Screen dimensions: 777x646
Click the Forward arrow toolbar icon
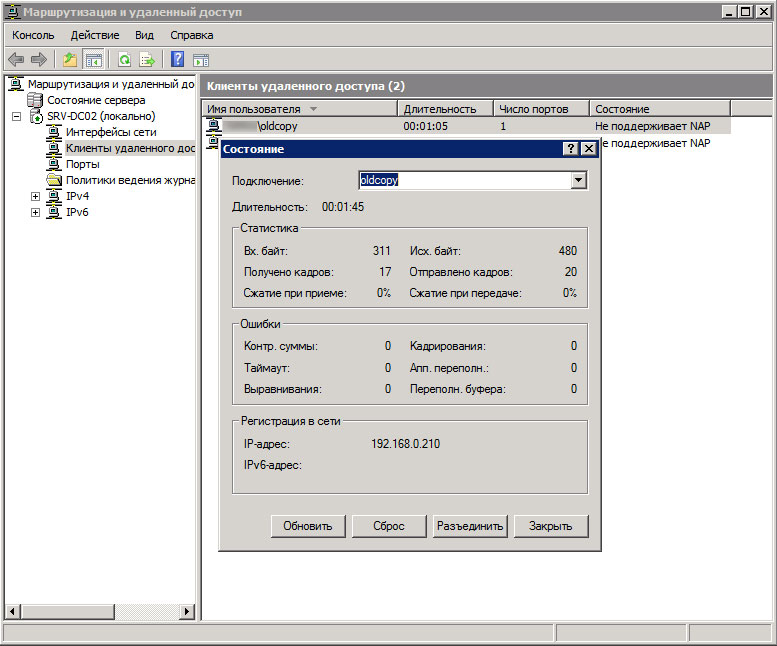click(39, 59)
